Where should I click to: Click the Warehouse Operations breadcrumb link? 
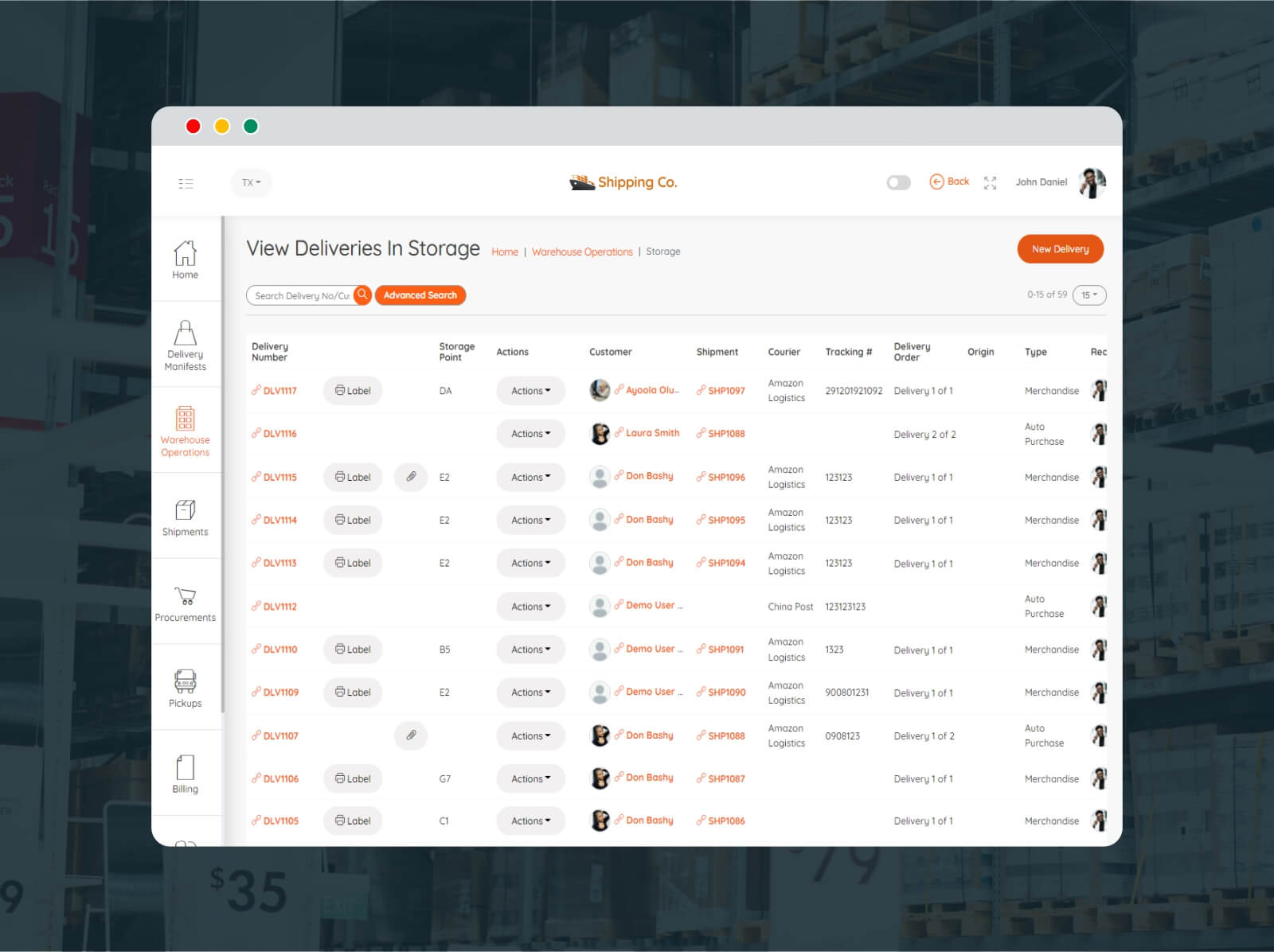tap(582, 252)
